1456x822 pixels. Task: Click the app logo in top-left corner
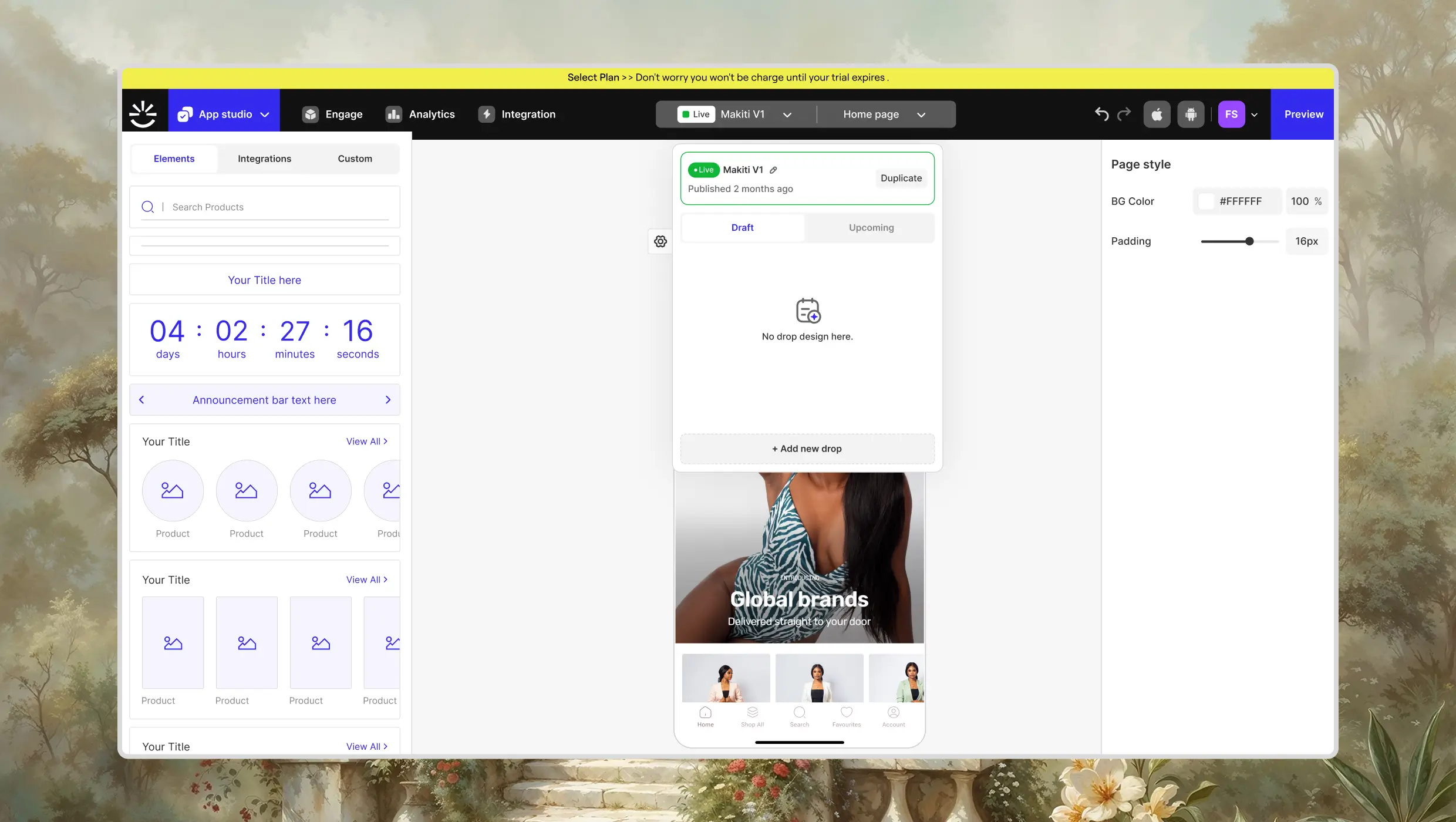pyautogui.click(x=143, y=114)
